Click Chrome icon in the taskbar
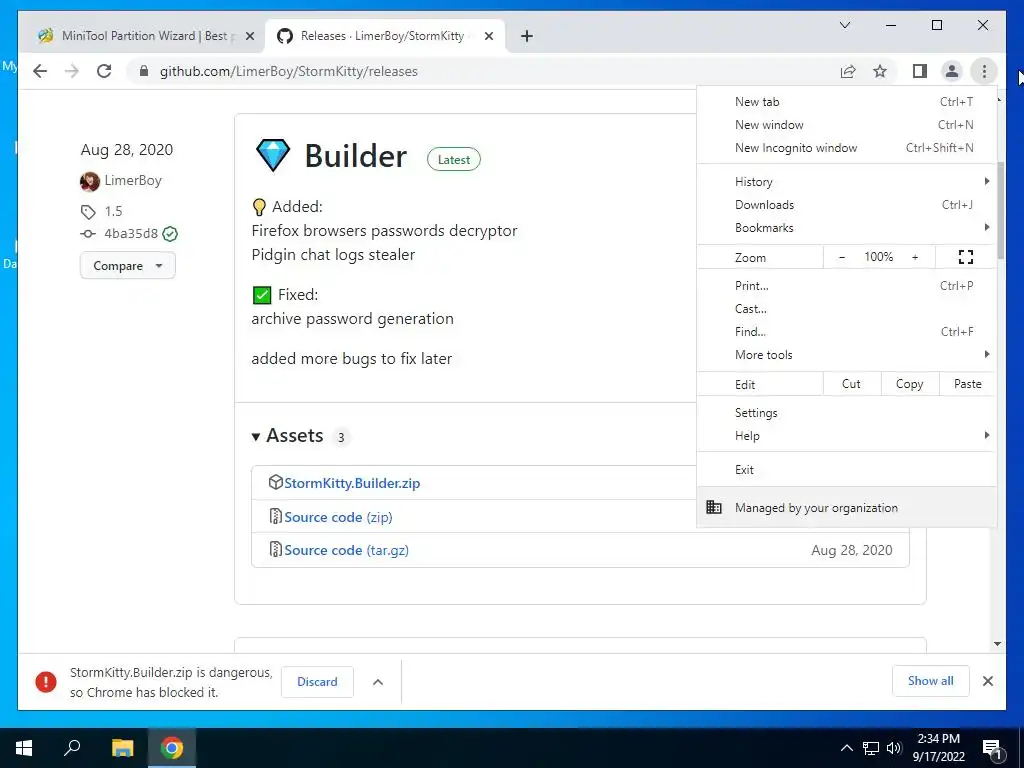Image resolution: width=1024 pixels, height=768 pixels. coord(172,748)
